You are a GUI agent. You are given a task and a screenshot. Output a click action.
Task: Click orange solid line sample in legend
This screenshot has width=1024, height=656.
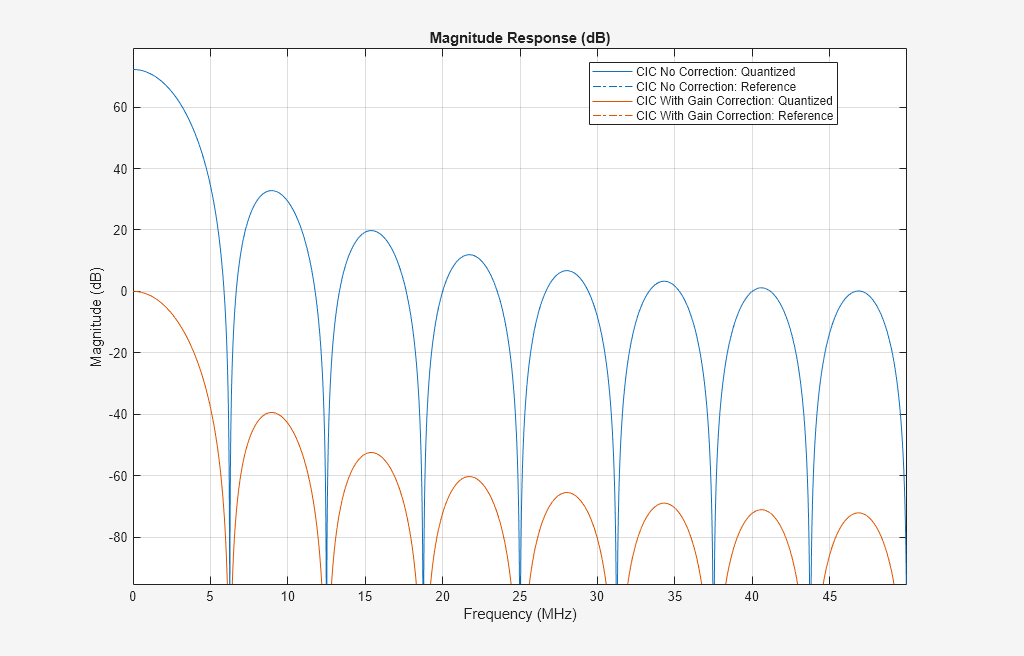(x=613, y=101)
